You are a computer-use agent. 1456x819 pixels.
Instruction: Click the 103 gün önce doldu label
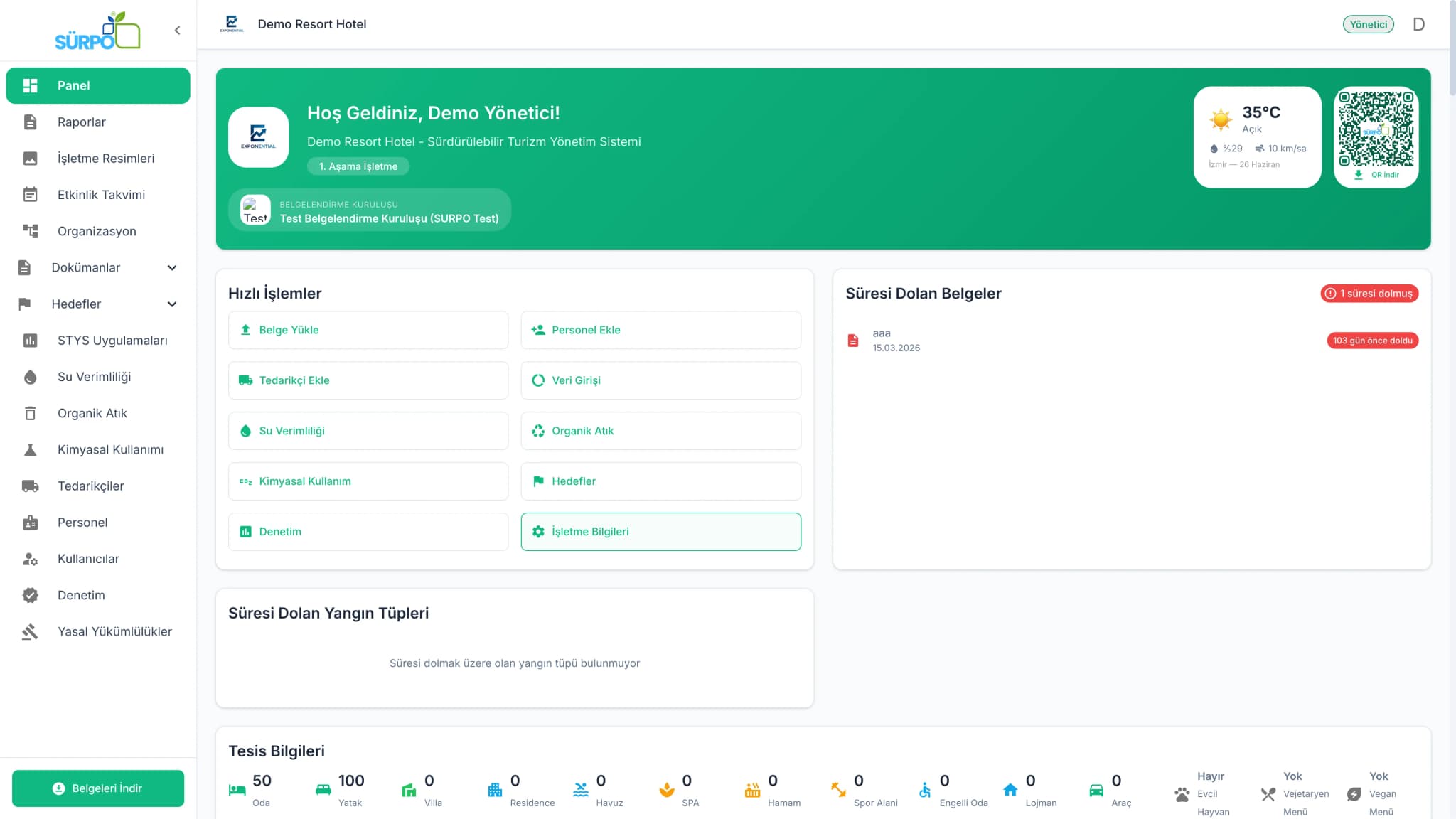[1372, 341]
